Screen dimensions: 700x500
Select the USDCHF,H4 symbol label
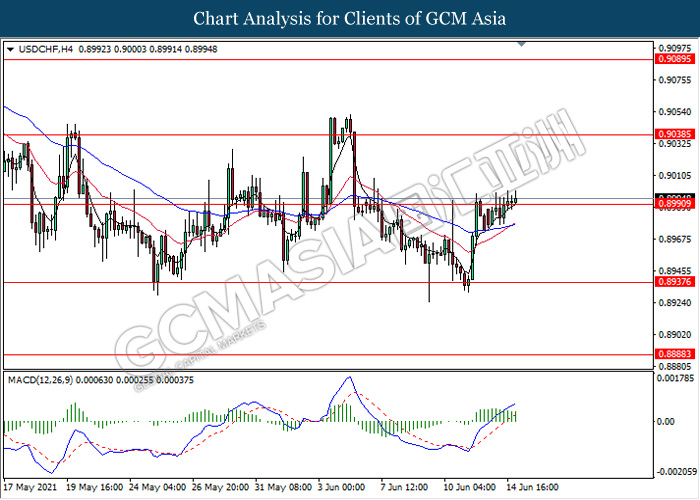46,50
